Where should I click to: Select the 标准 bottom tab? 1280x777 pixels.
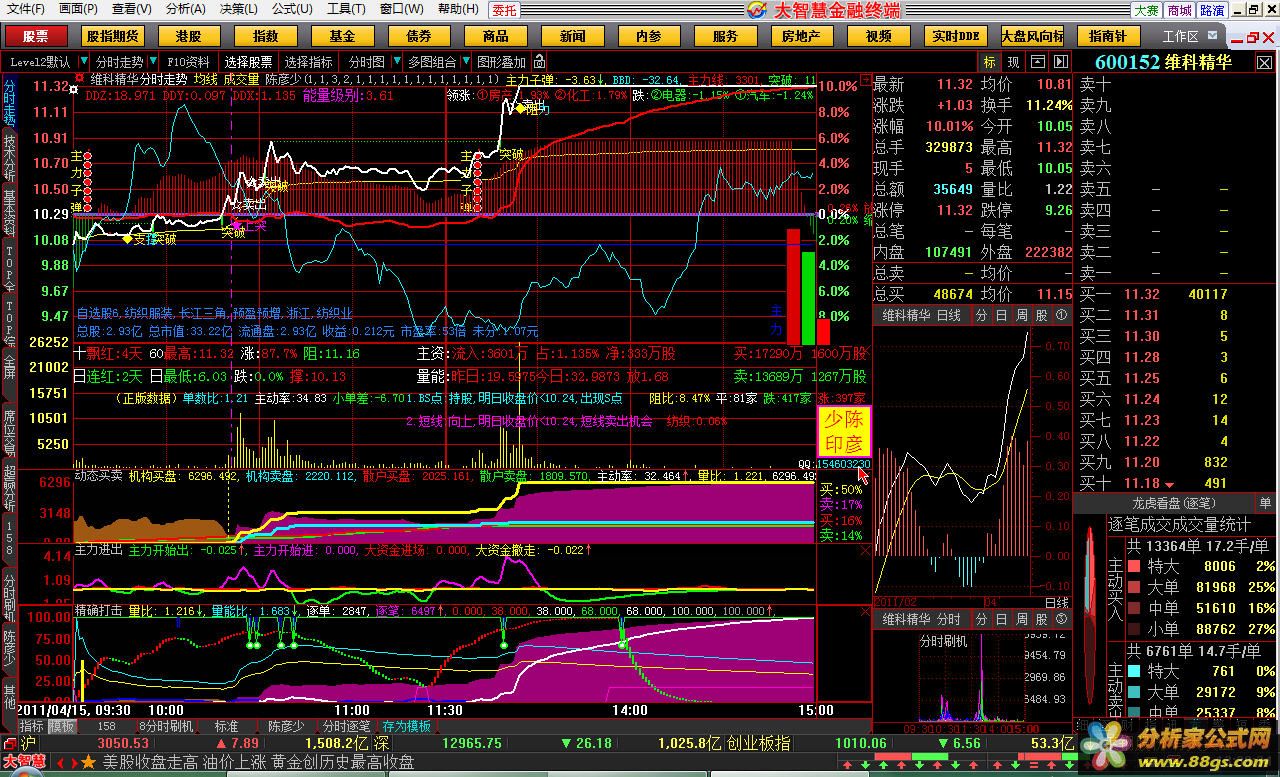click(225, 726)
